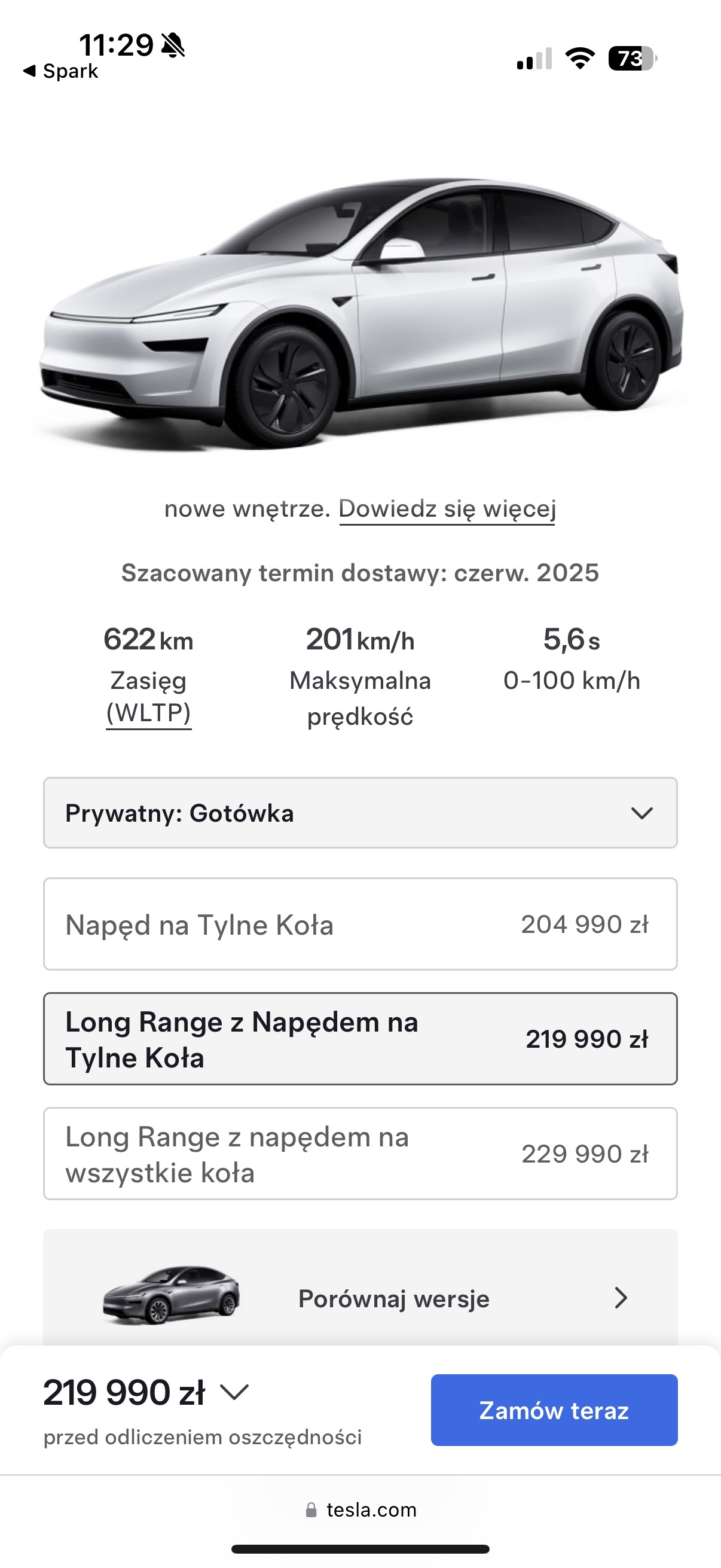Viewport: 721px width, 1568px height.
Task: Choose Long Range z napędem na wszystkie koła
Action: [x=360, y=1154]
